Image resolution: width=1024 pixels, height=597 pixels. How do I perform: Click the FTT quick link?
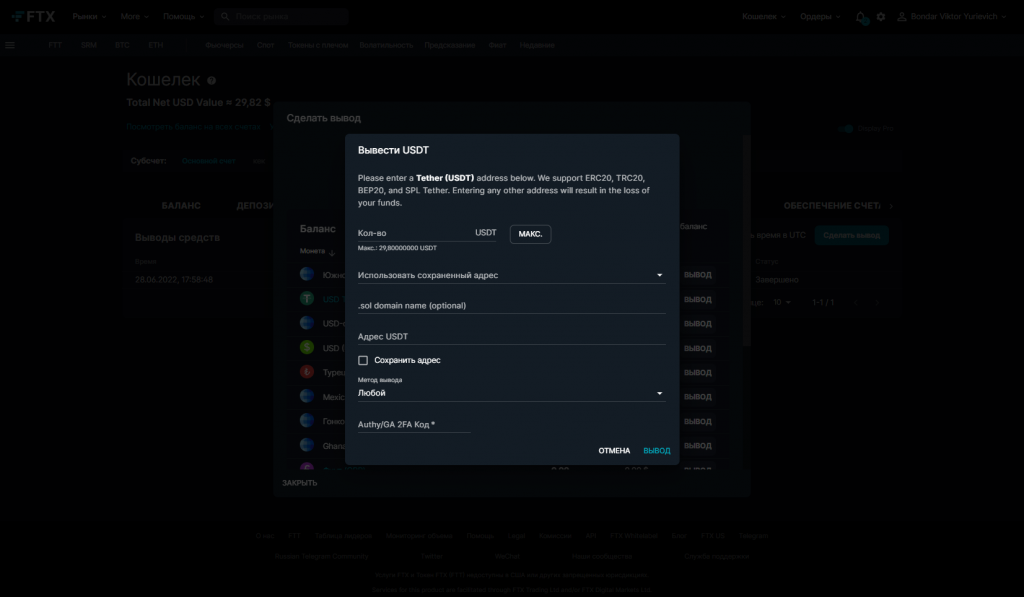(x=55, y=45)
